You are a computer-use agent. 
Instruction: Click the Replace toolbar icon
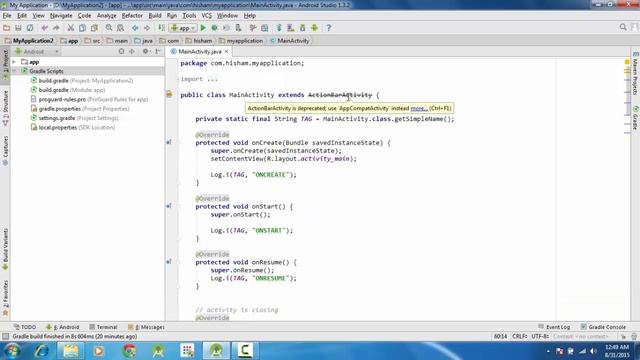click(120, 28)
